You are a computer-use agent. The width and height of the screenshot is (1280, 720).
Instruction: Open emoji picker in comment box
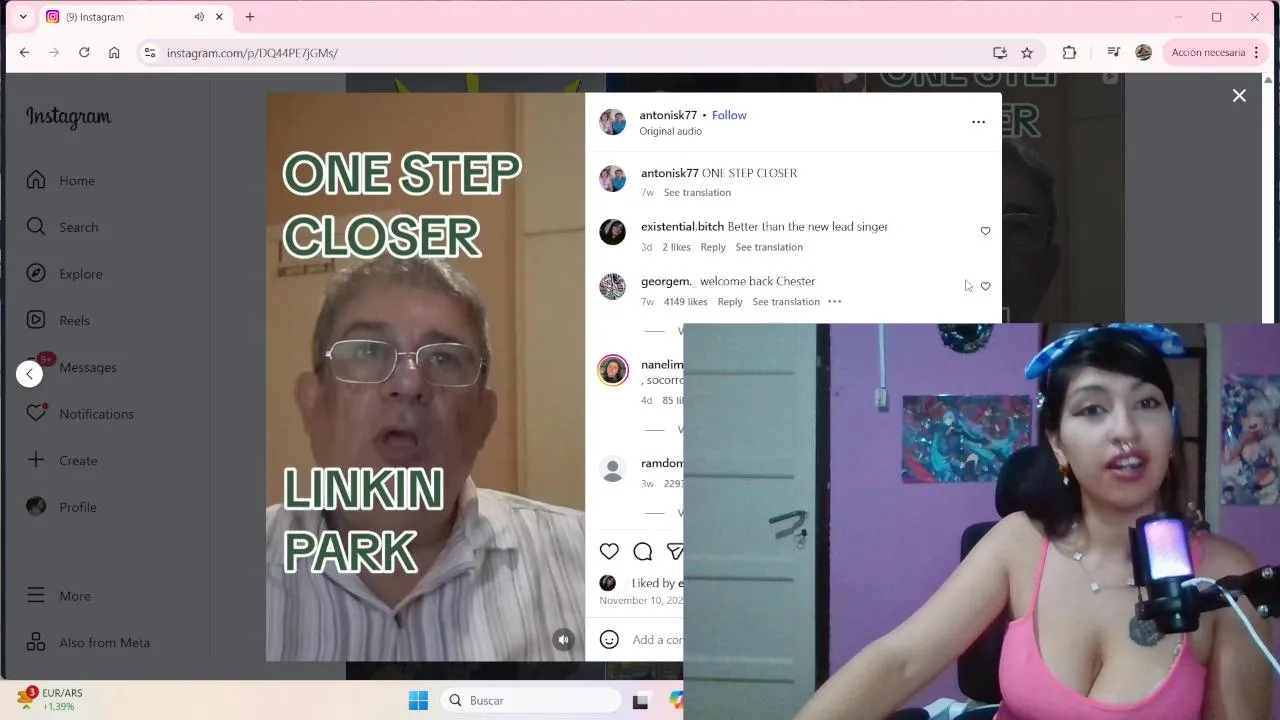click(609, 639)
